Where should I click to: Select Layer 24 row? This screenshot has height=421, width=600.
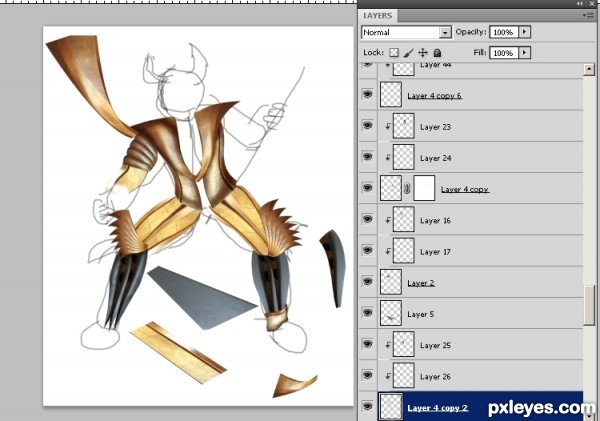(x=481, y=157)
